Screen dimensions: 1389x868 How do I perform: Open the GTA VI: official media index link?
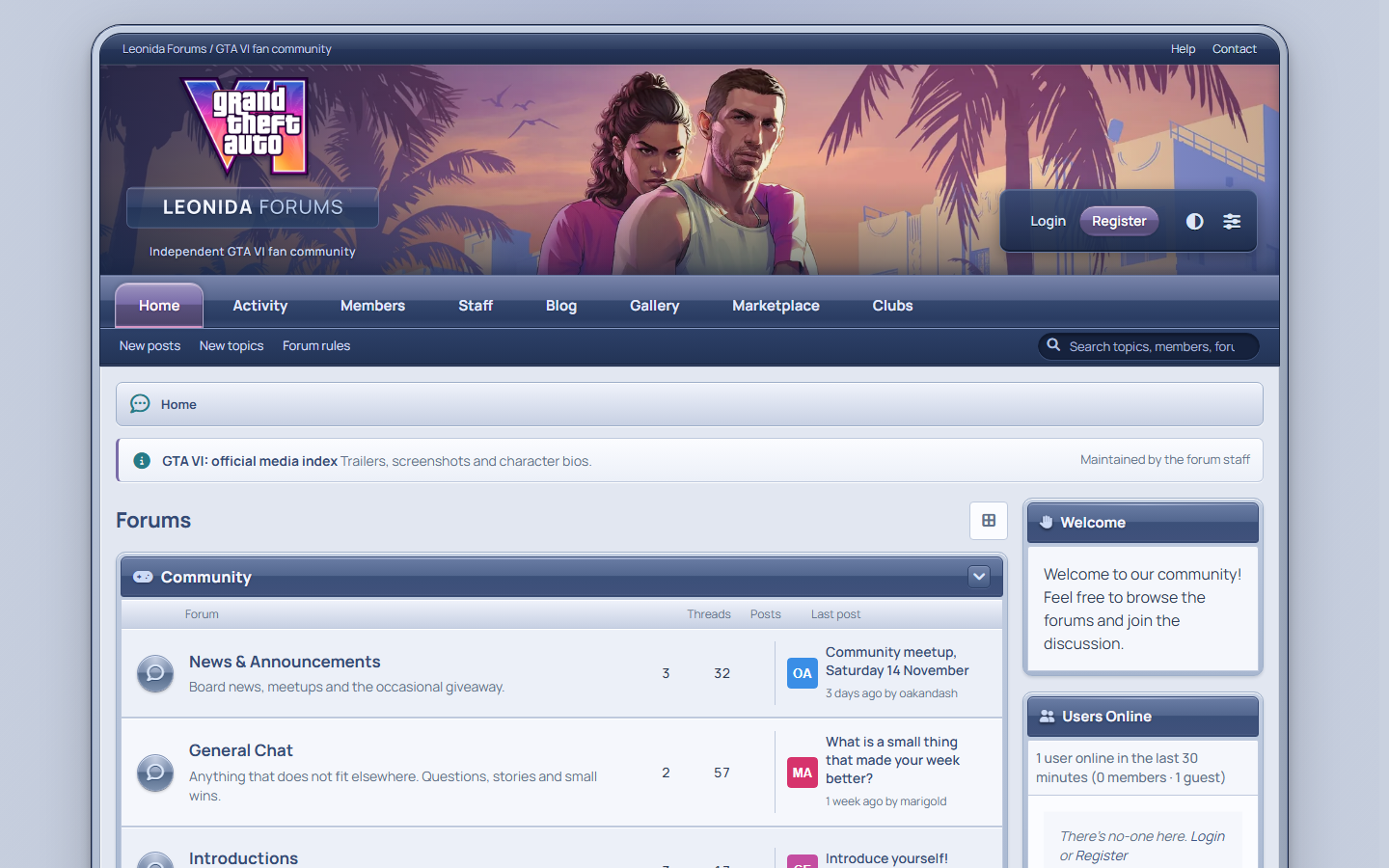click(x=250, y=461)
